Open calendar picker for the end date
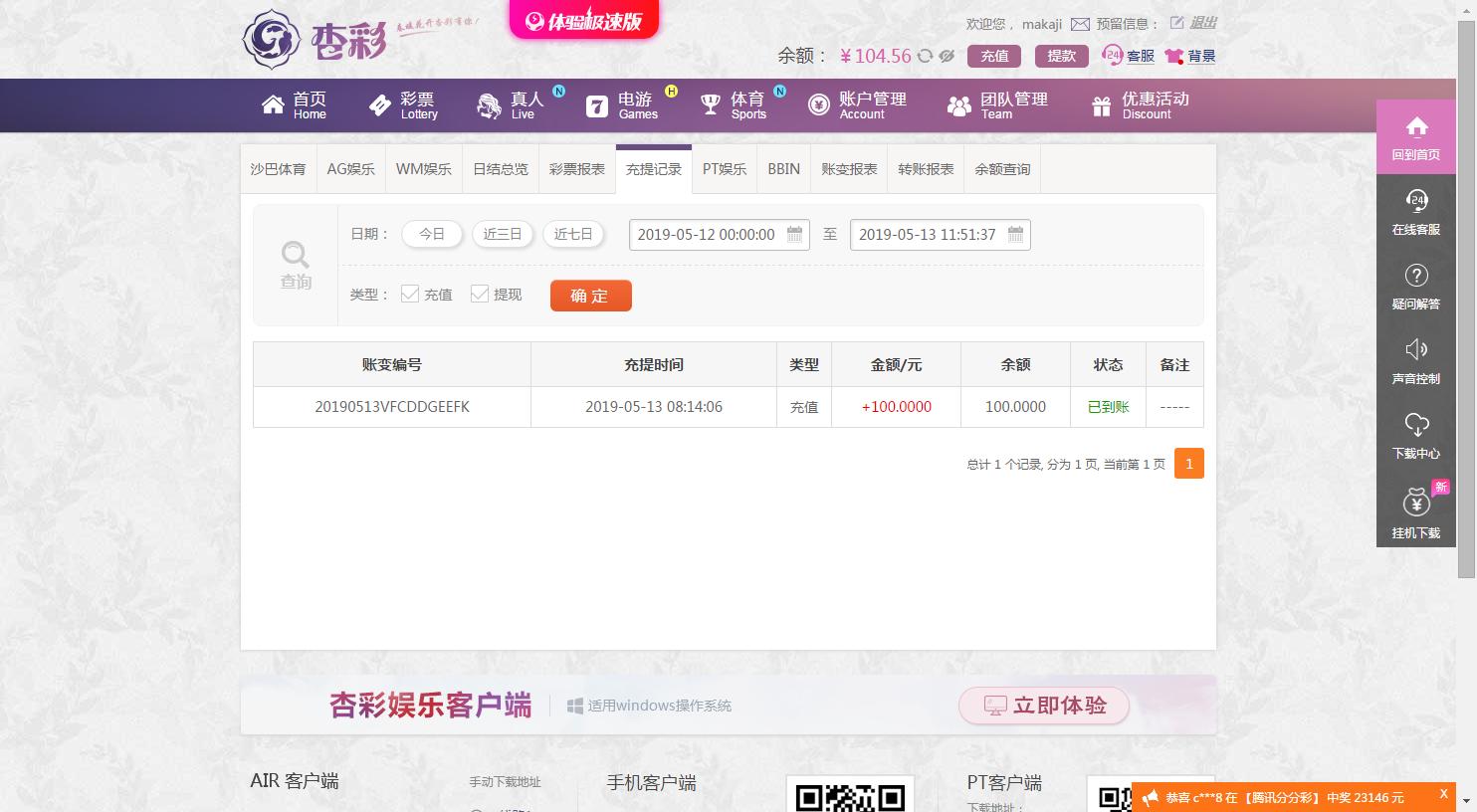1477x812 pixels. 1015,235
